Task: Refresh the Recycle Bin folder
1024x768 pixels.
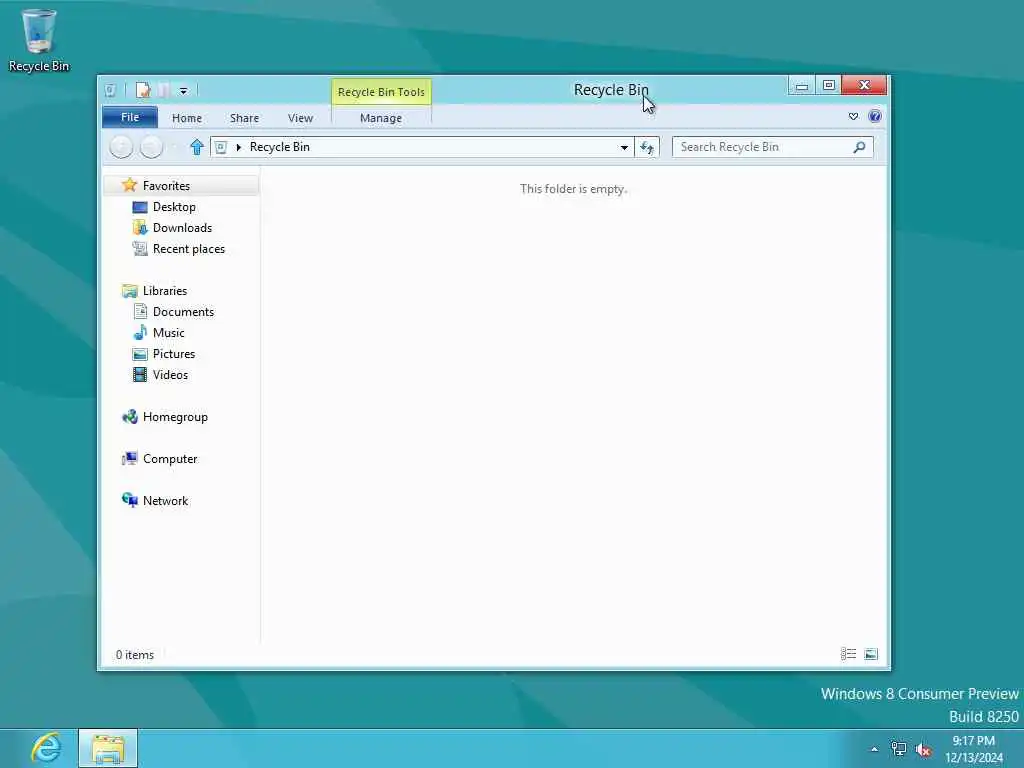Action: point(647,148)
